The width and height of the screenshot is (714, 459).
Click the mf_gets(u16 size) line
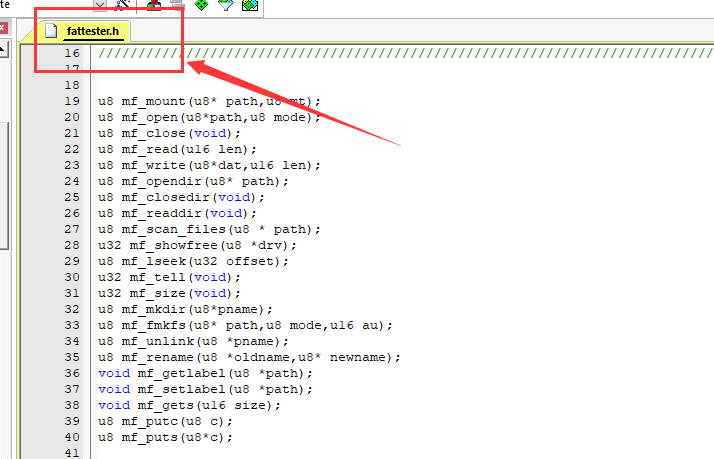click(189, 405)
